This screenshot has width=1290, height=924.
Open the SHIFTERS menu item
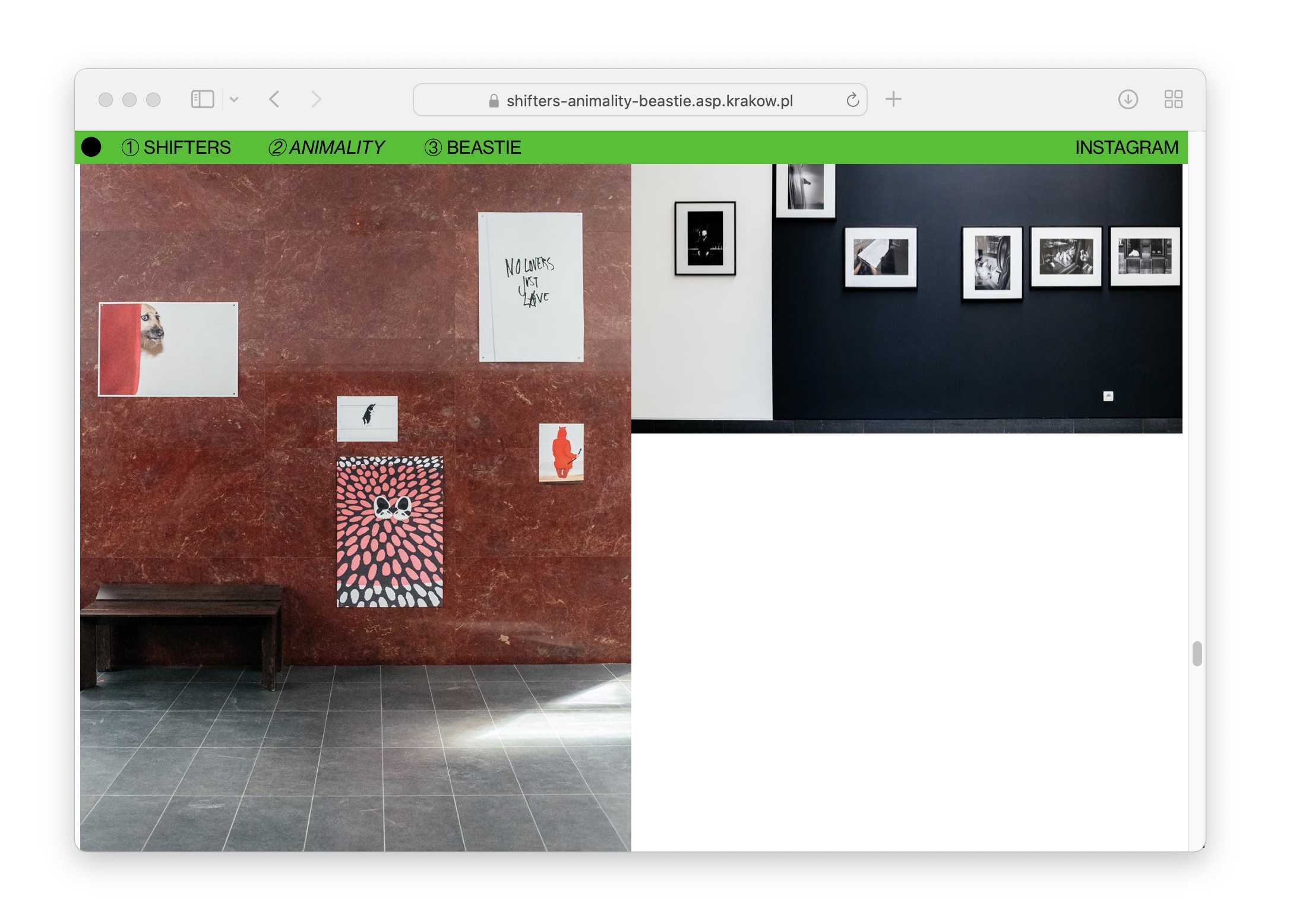[176, 147]
